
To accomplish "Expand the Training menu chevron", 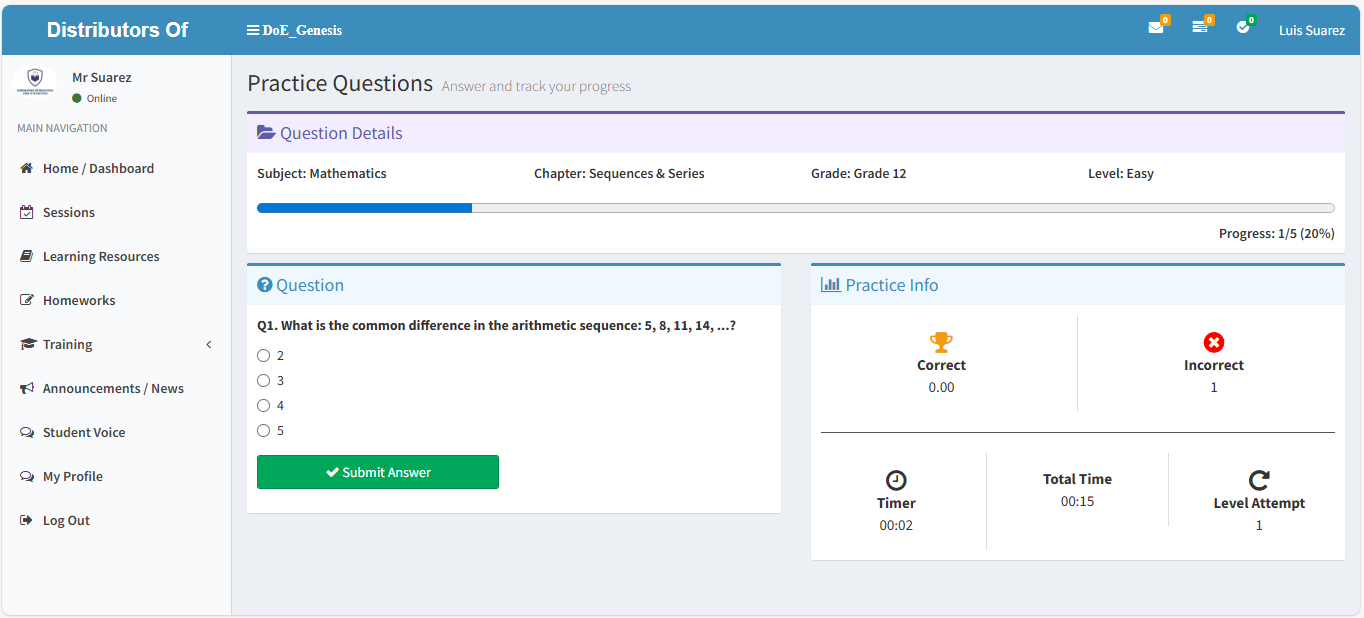I will [x=209, y=345].
